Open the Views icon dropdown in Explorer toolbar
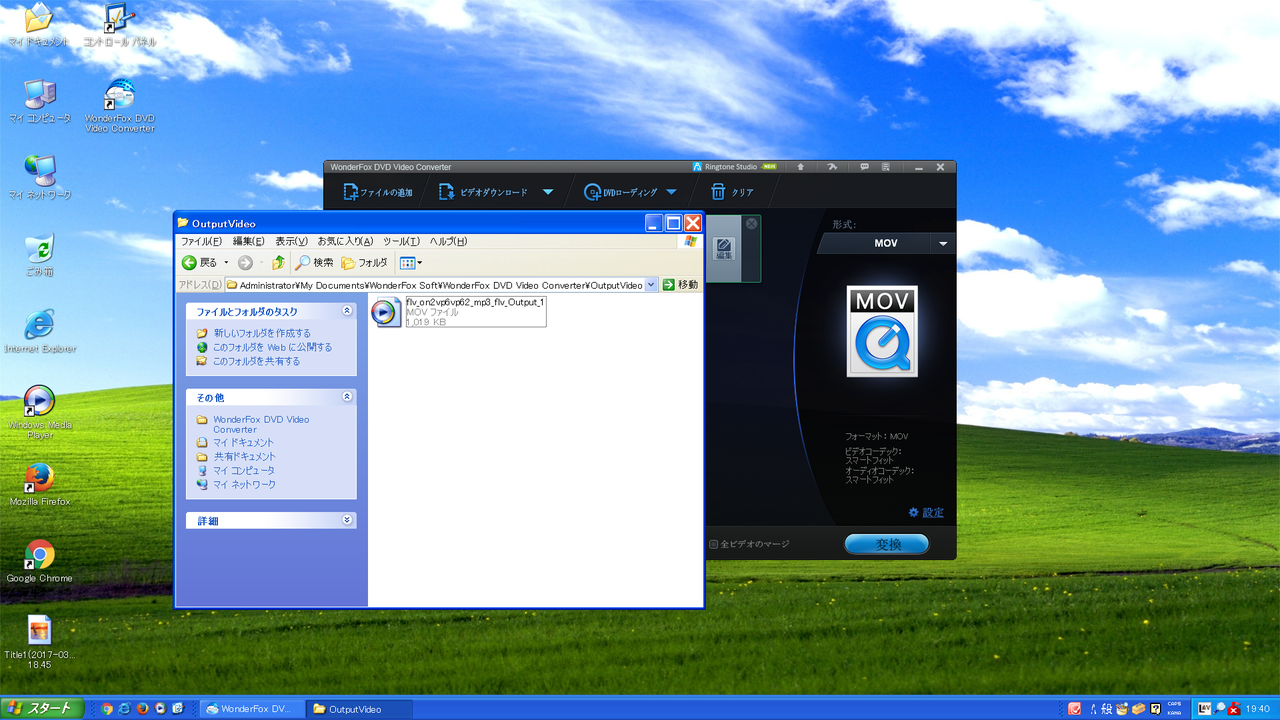1280x720 pixels. 411,263
